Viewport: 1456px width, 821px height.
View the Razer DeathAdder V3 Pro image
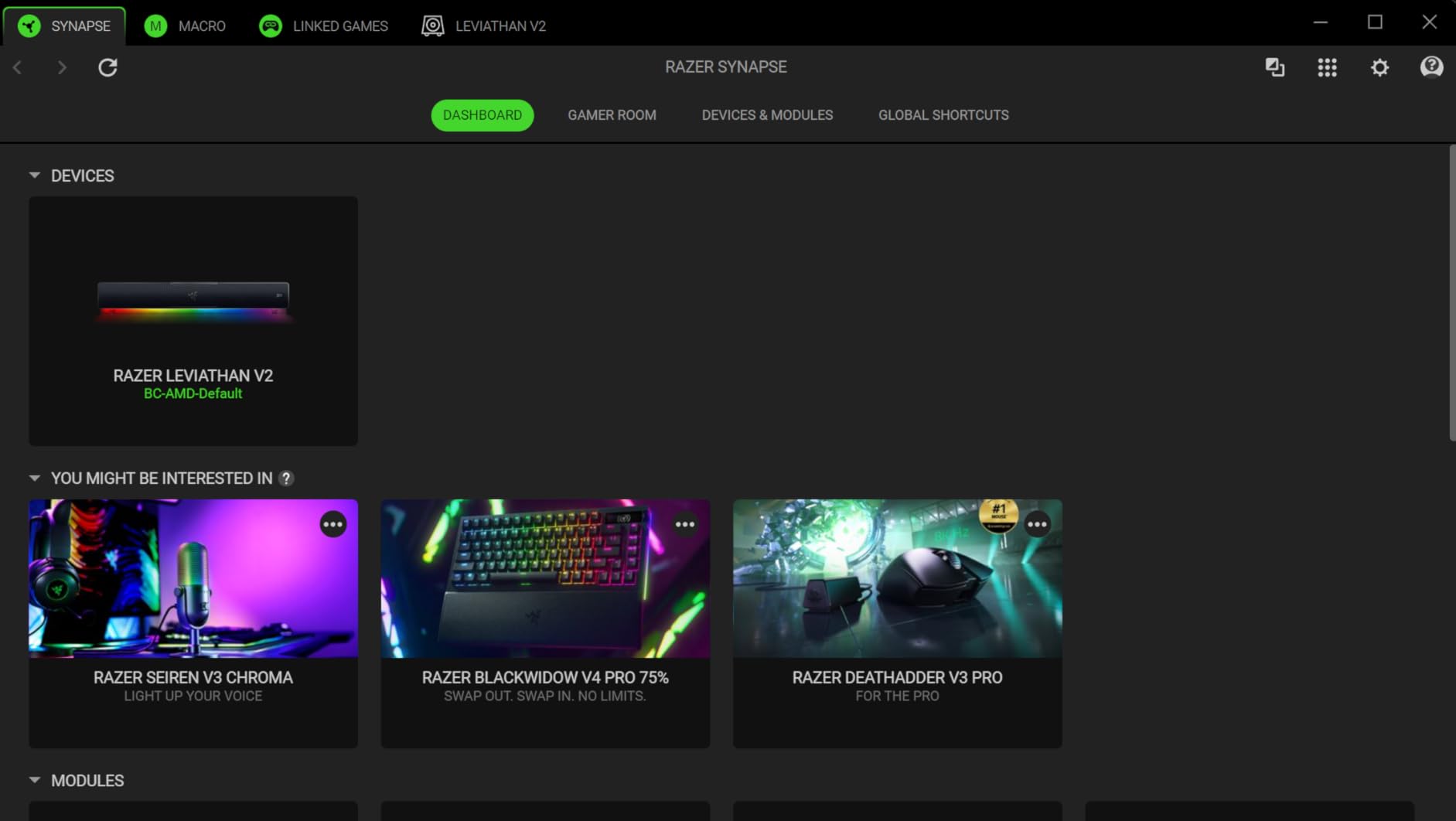[x=898, y=578]
